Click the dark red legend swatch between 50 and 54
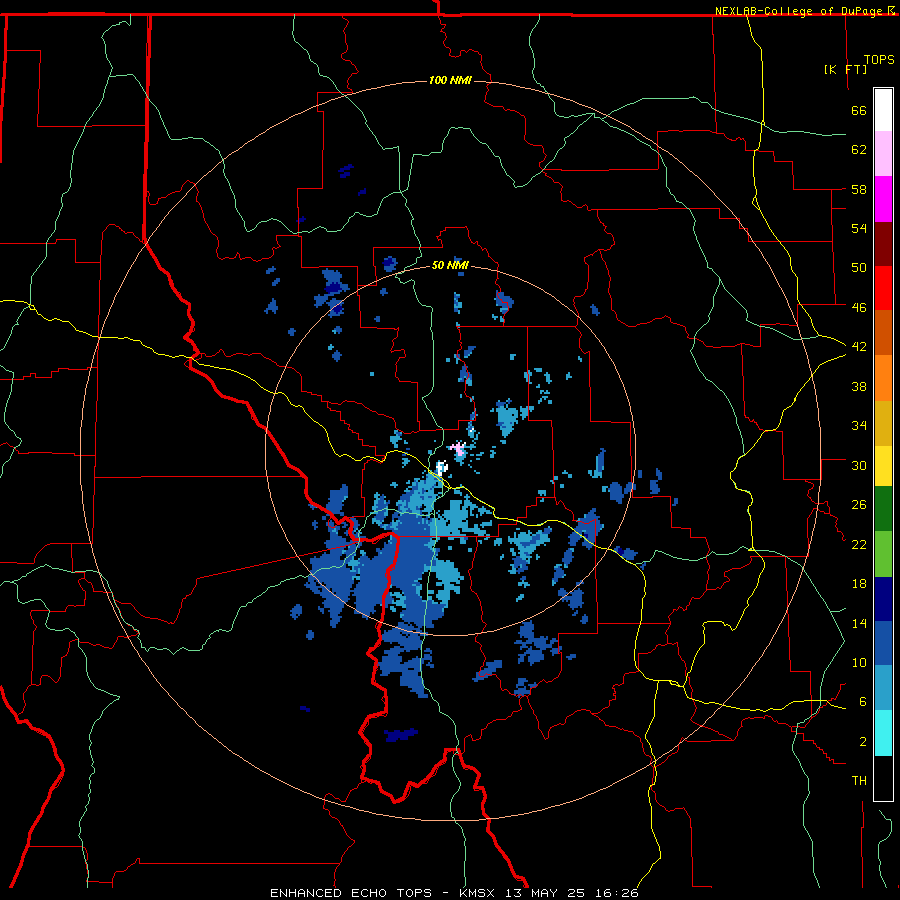The image size is (900, 900). (883, 243)
